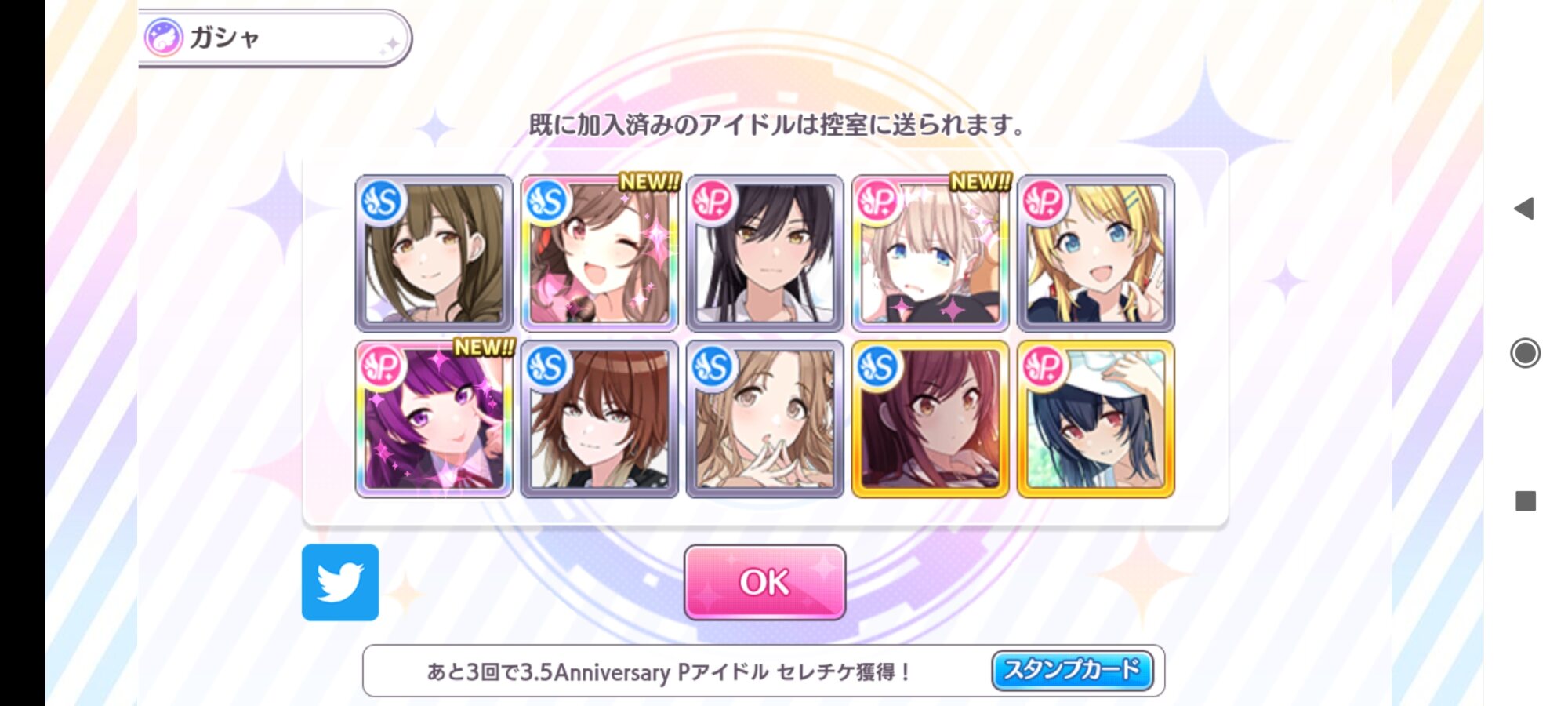Select the gold-framed idol wearing white cap
The width and height of the screenshot is (1568, 706).
tap(1095, 419)
